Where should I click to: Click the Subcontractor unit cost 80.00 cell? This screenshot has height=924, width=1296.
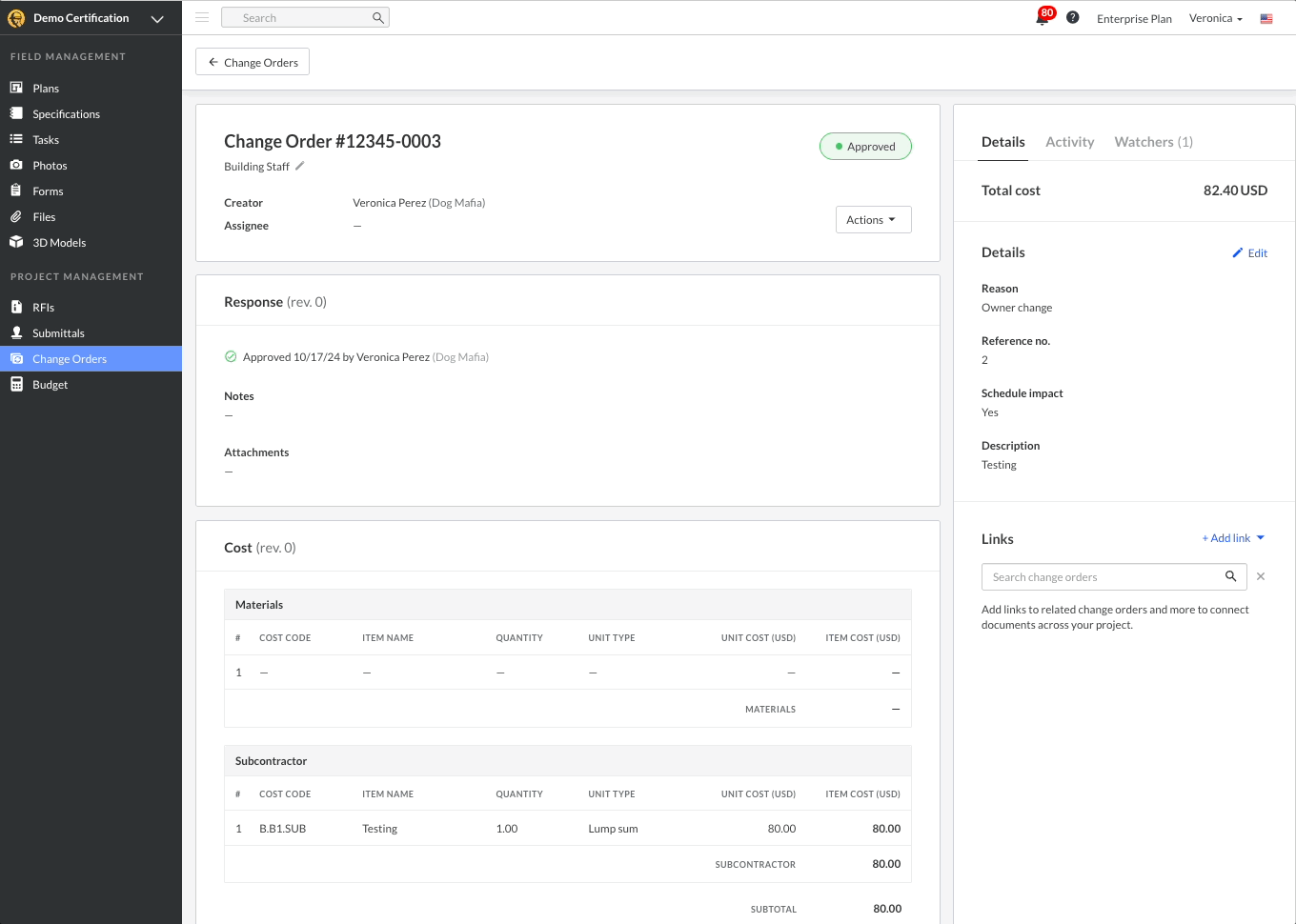click(781, 828)
